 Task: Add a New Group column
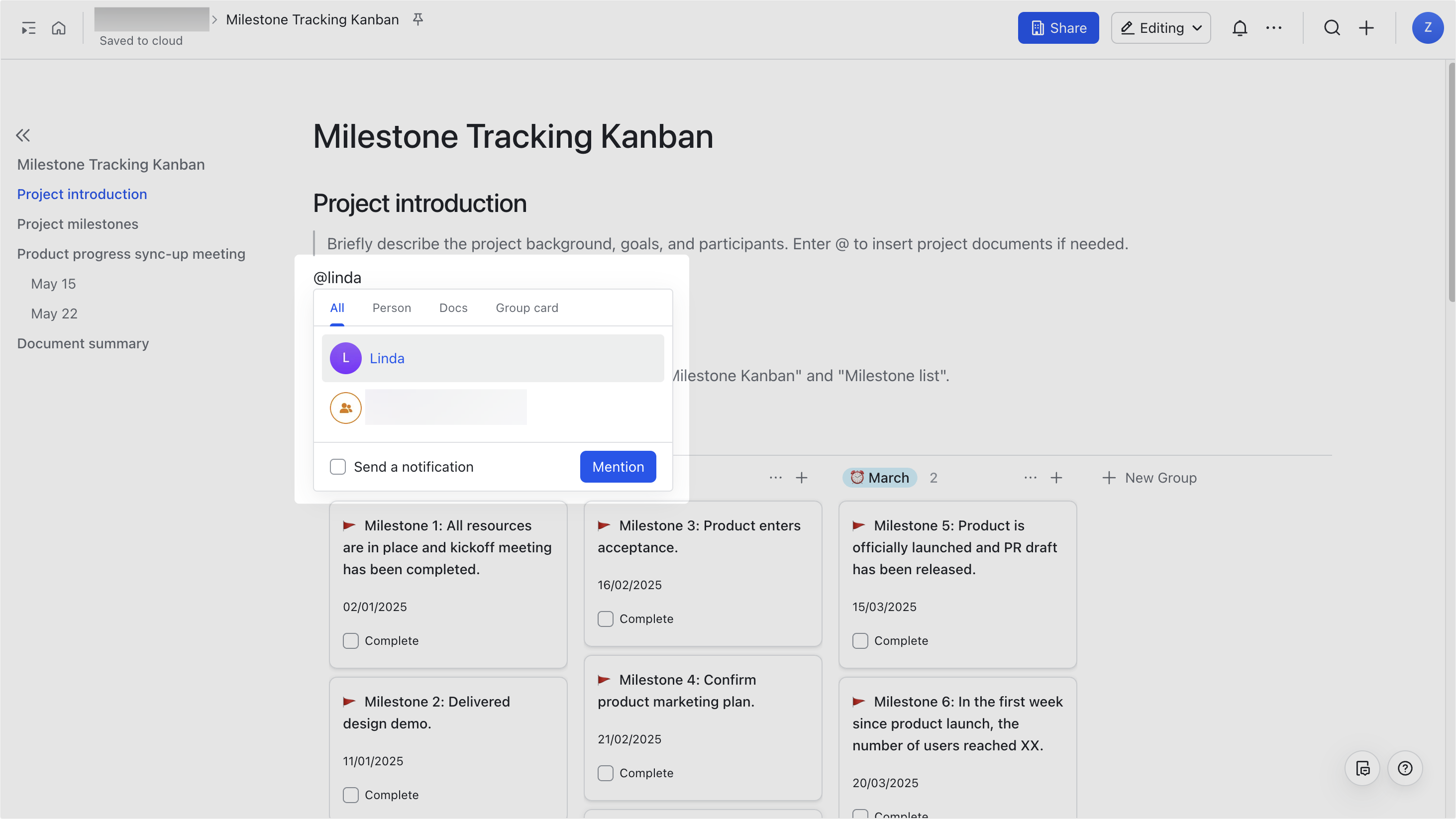[x=1149, y=478]
